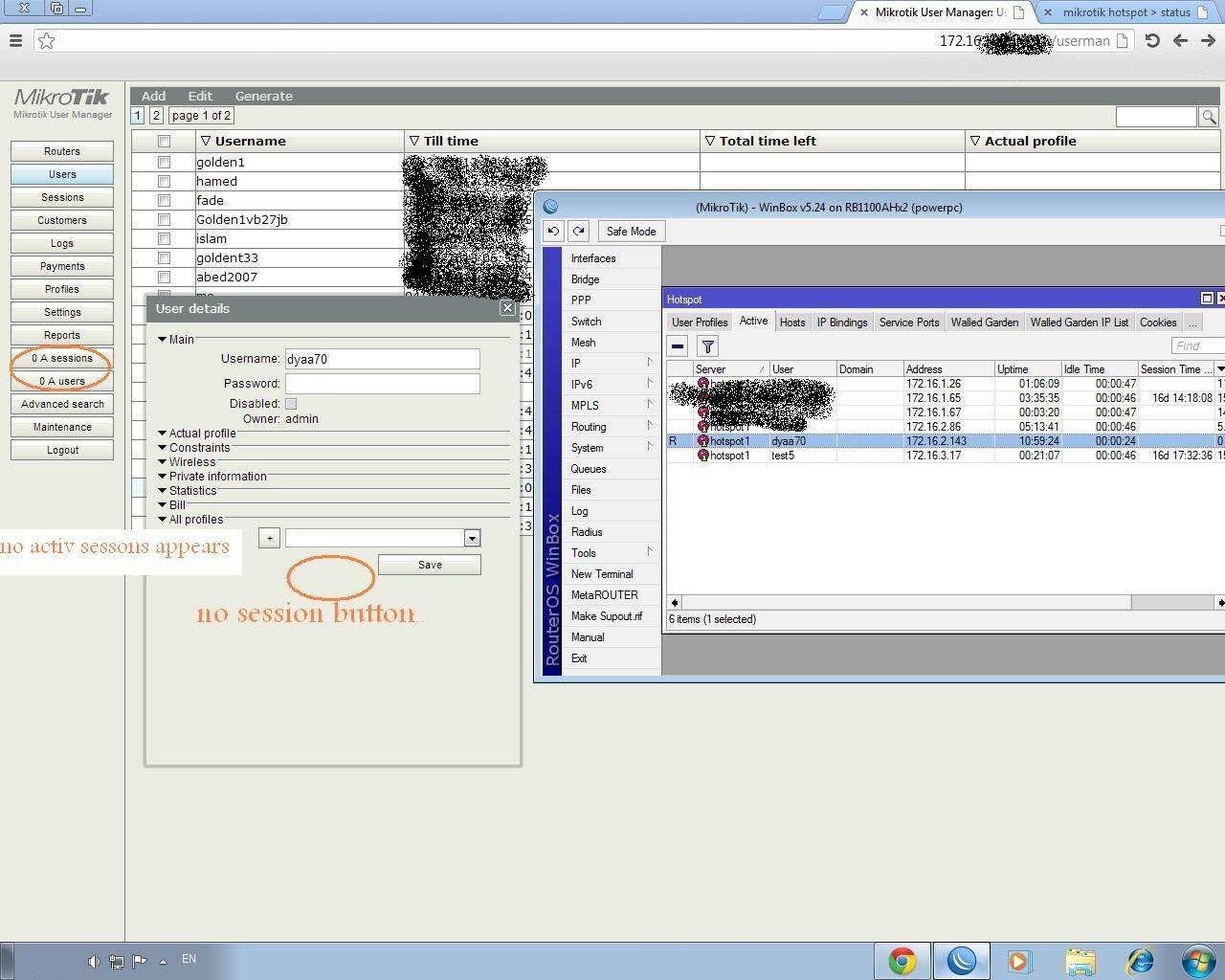This screenshot has width=1225, height=980.
Task: Open File Explorer from the taskbar
Action: (1080, 960)
